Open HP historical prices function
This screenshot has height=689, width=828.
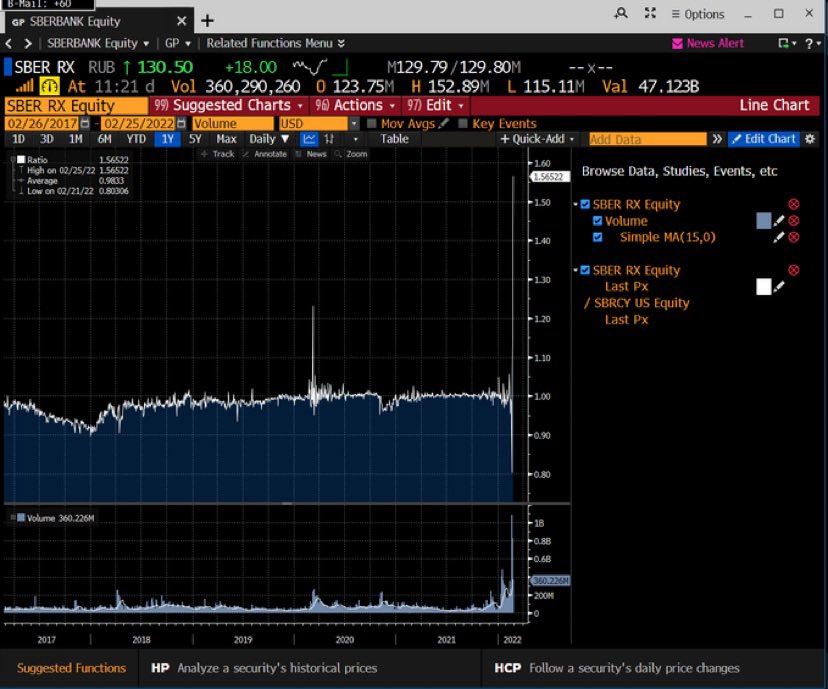coord(264,668)
